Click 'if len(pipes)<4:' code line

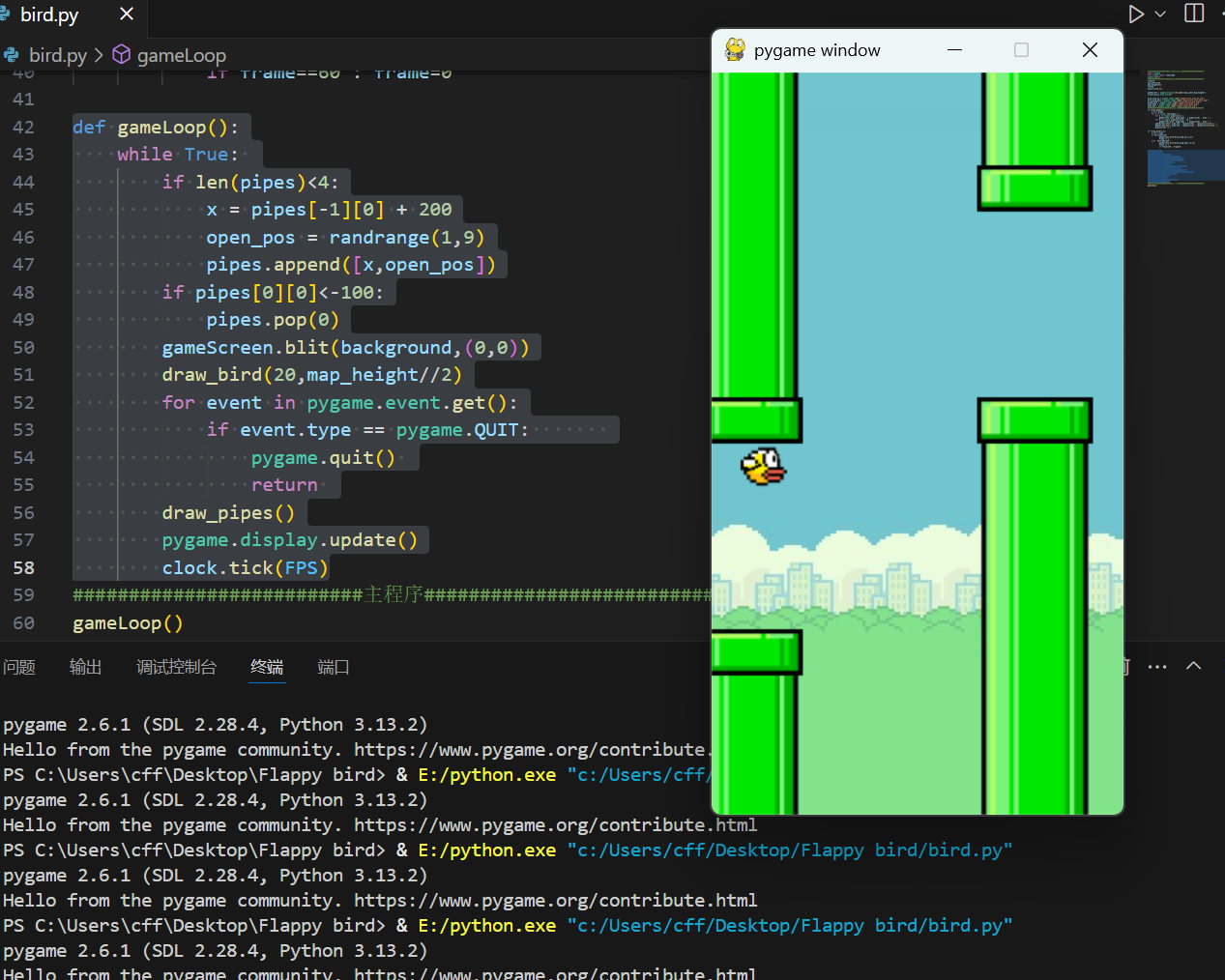click(250, 182)
